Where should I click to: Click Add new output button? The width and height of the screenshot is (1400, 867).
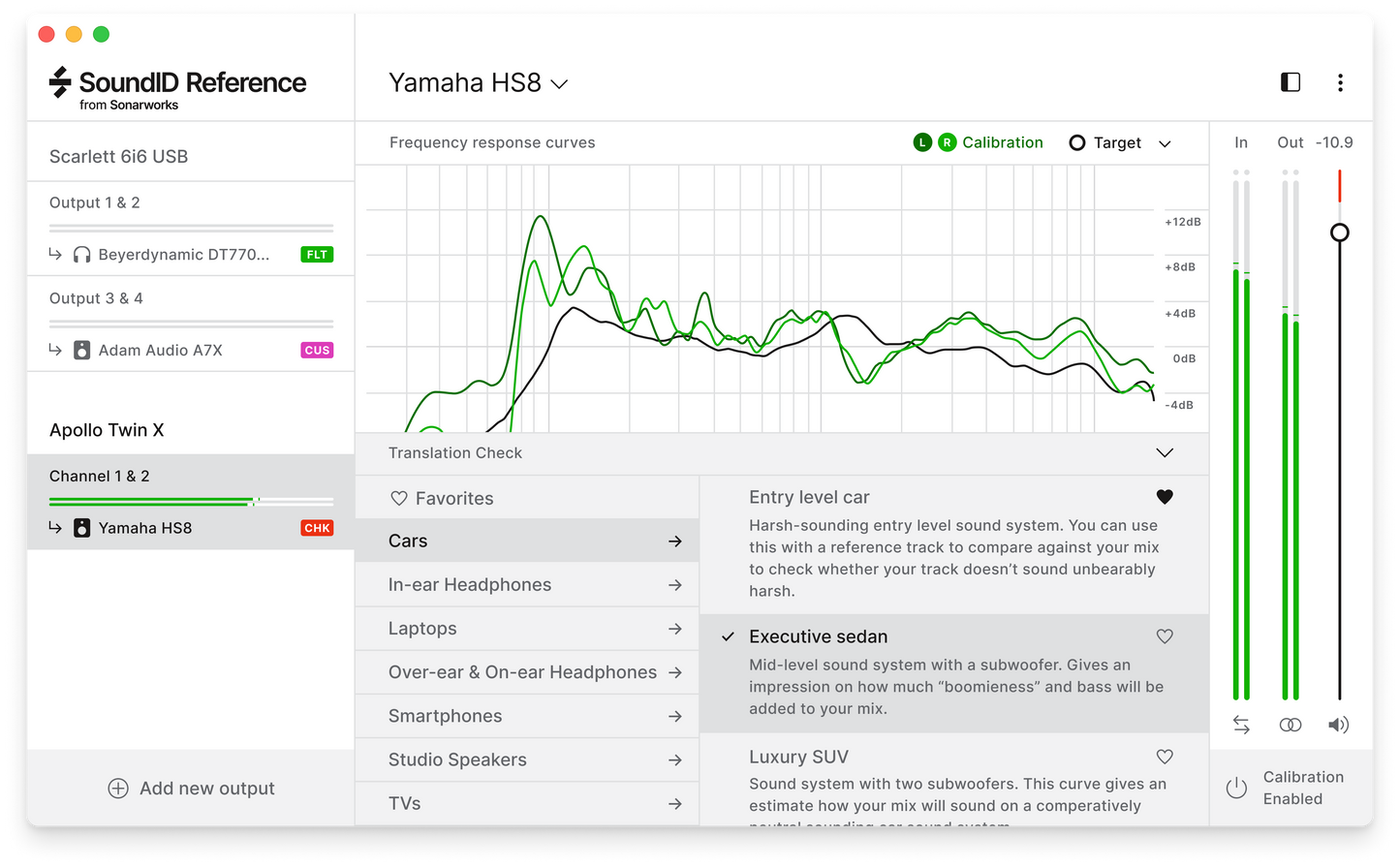pyautogui.click(x=191, y=789)
